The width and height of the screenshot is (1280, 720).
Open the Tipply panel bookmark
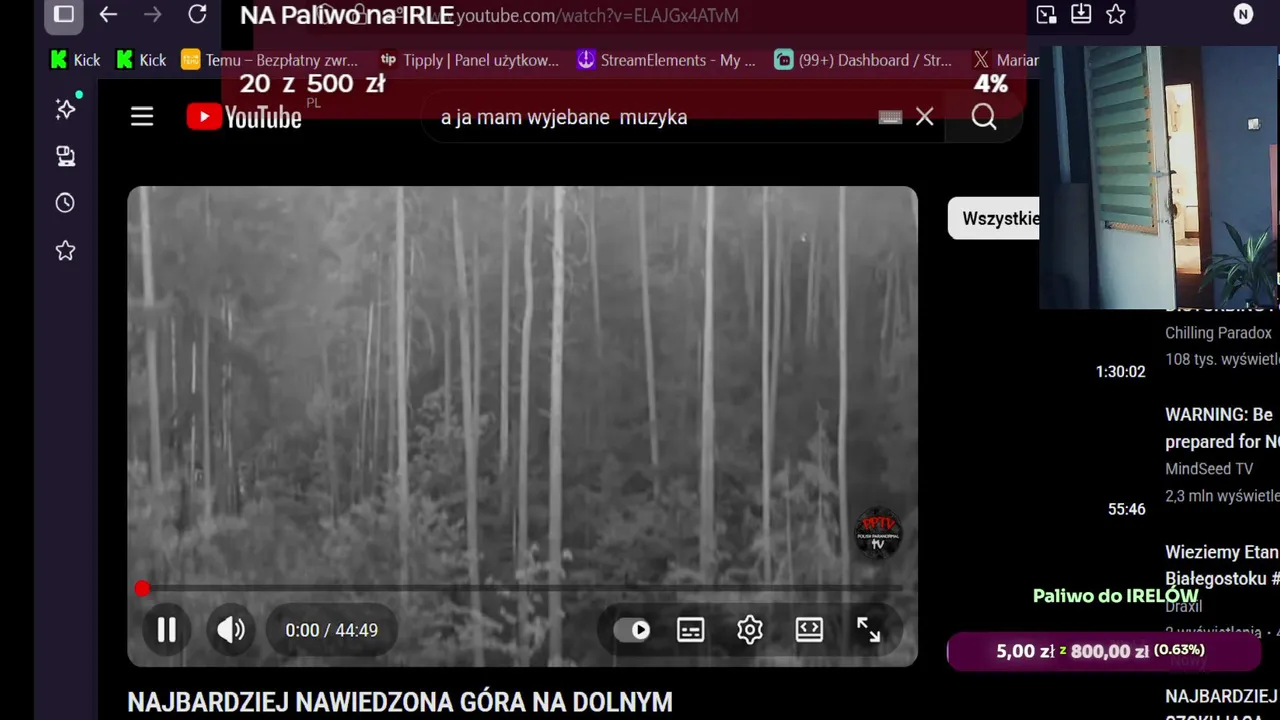pyautogui.click(x=469, y=60)
